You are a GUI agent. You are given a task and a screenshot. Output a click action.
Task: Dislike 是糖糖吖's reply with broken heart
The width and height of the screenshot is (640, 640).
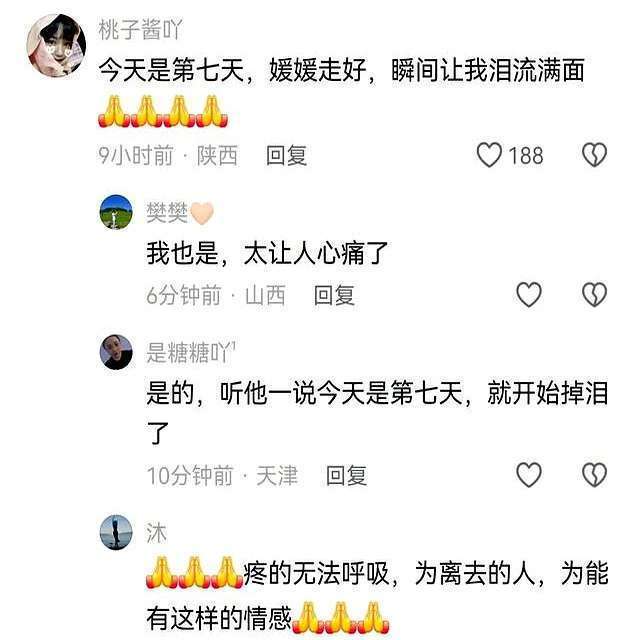594,475
